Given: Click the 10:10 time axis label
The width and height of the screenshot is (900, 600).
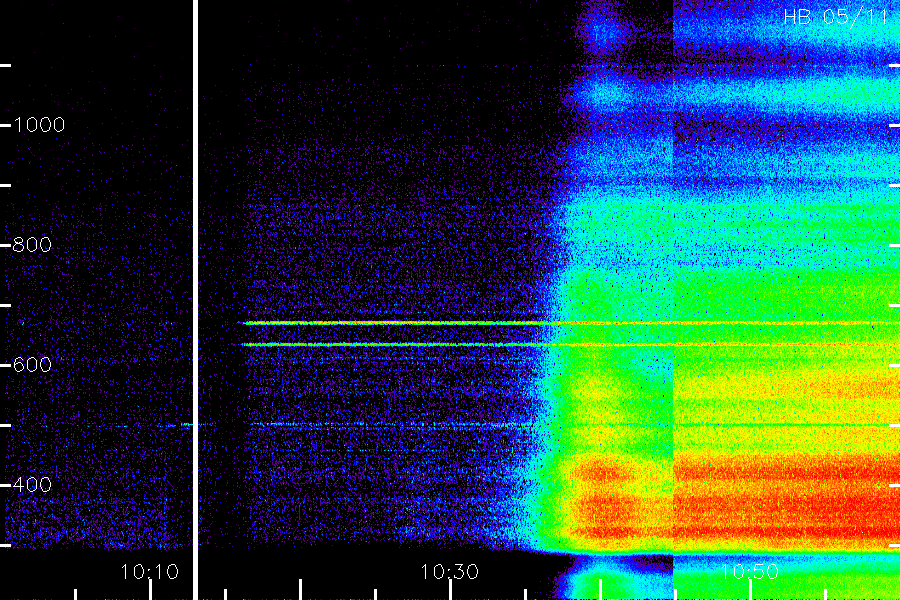Looking at the screenshot, I should point(149,571).
